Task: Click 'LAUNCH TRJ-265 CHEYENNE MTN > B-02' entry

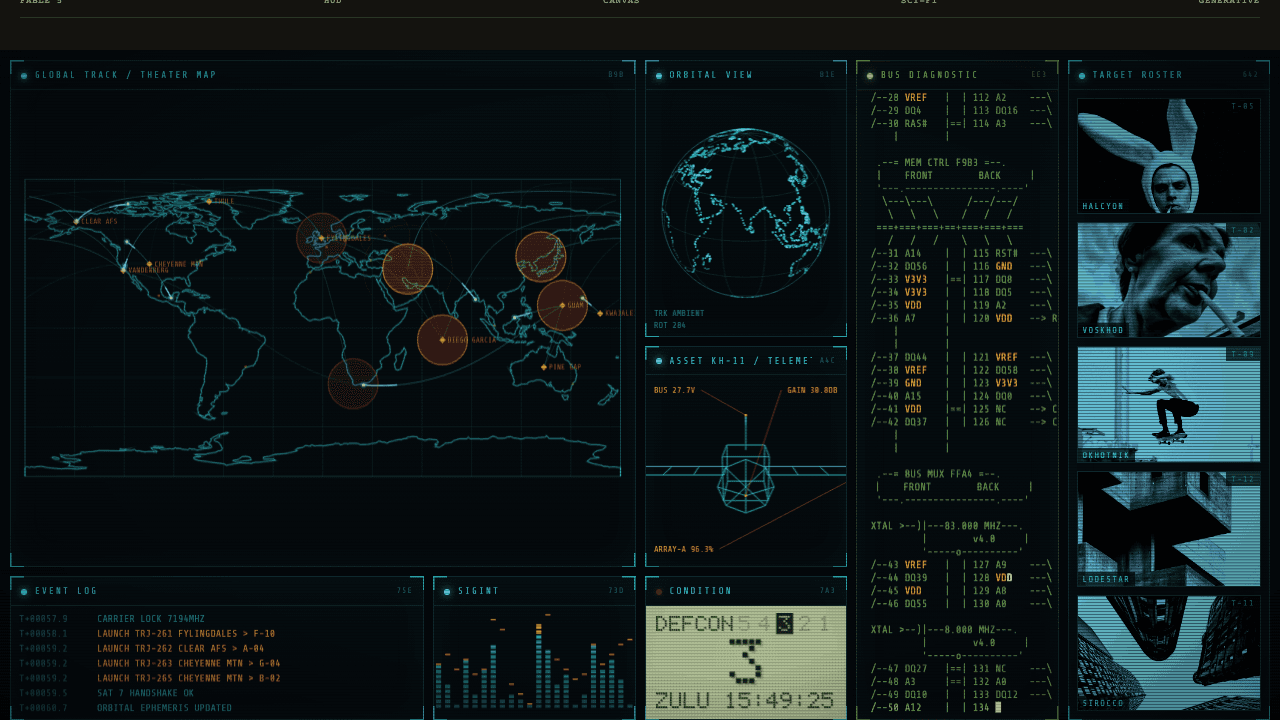Action: [189, 678]
